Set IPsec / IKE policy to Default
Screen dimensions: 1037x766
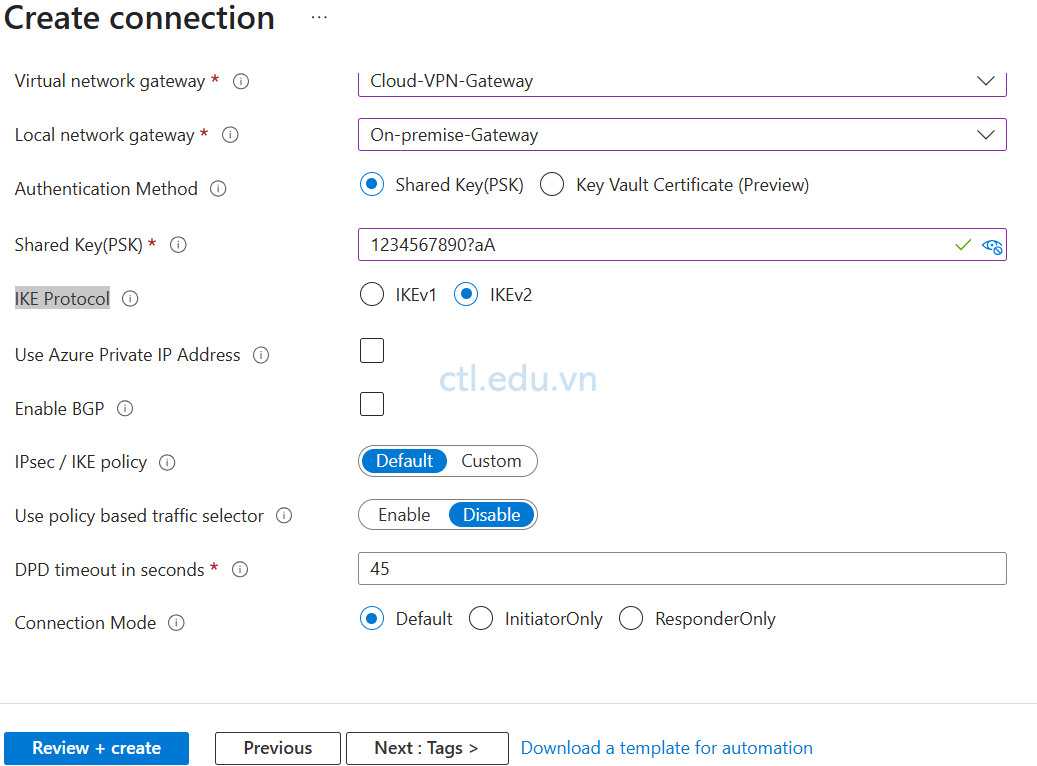(x=404, y=461)
